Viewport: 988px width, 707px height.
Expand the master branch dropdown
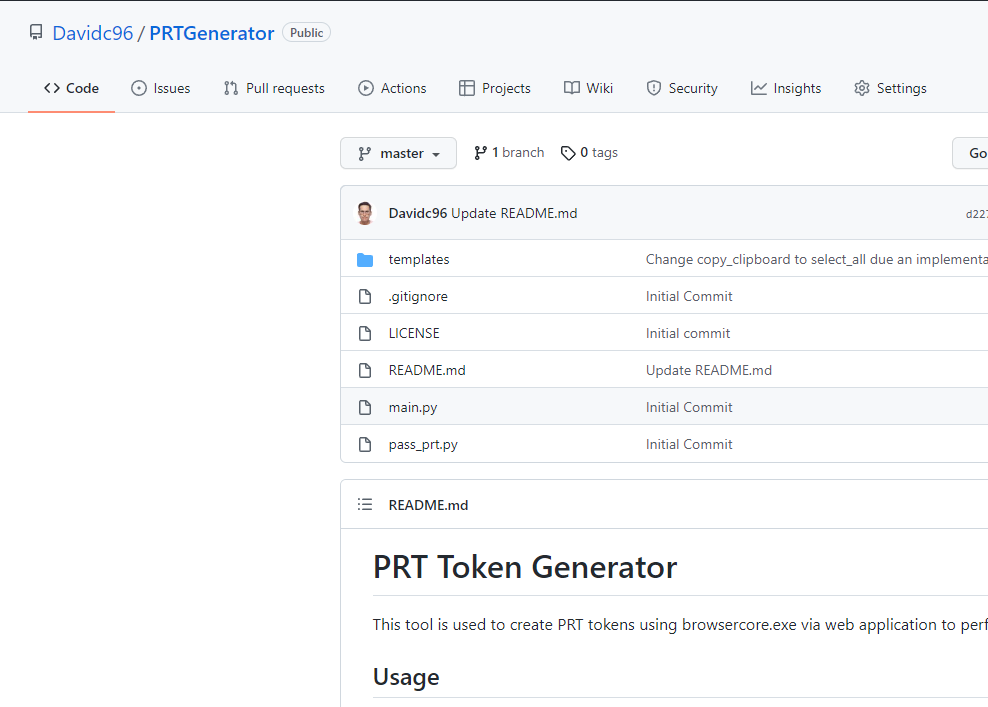(398, 153)
